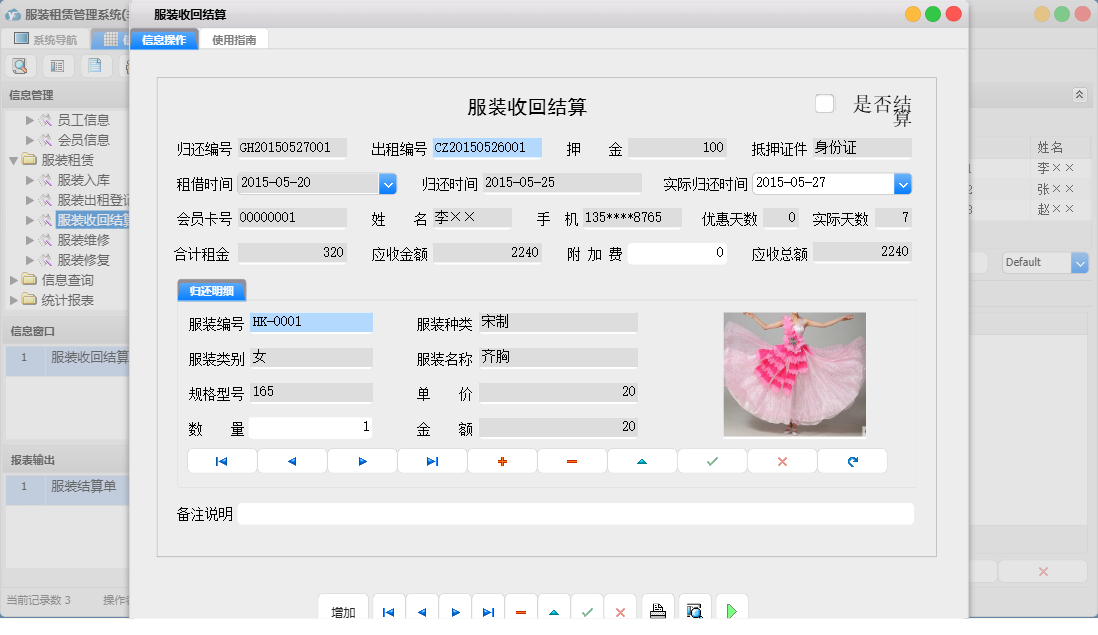Run the settlement using the green play icon
This screenshot has height=635, width=1098.
[x=729, y=608]
